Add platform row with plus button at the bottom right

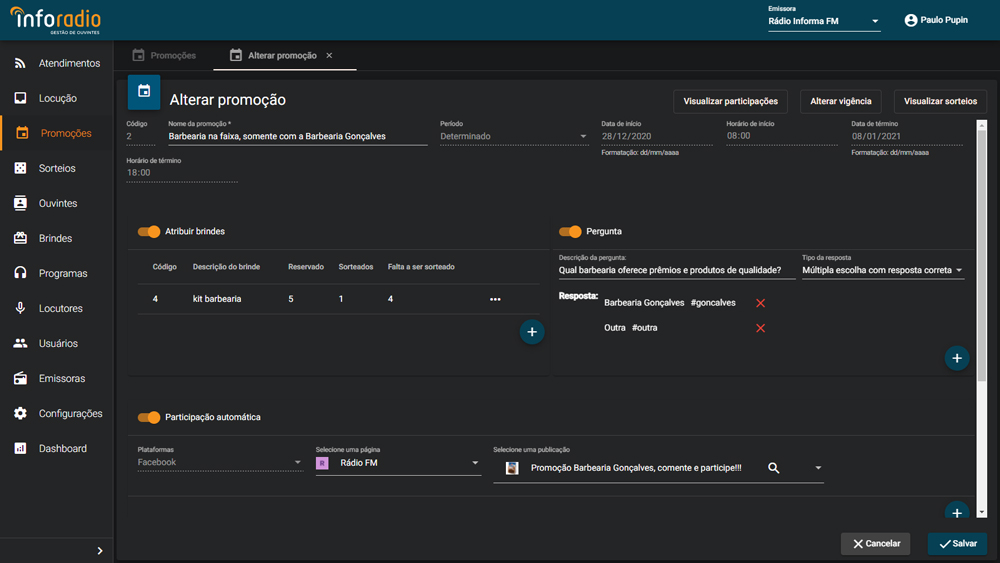tap(957, 512)
